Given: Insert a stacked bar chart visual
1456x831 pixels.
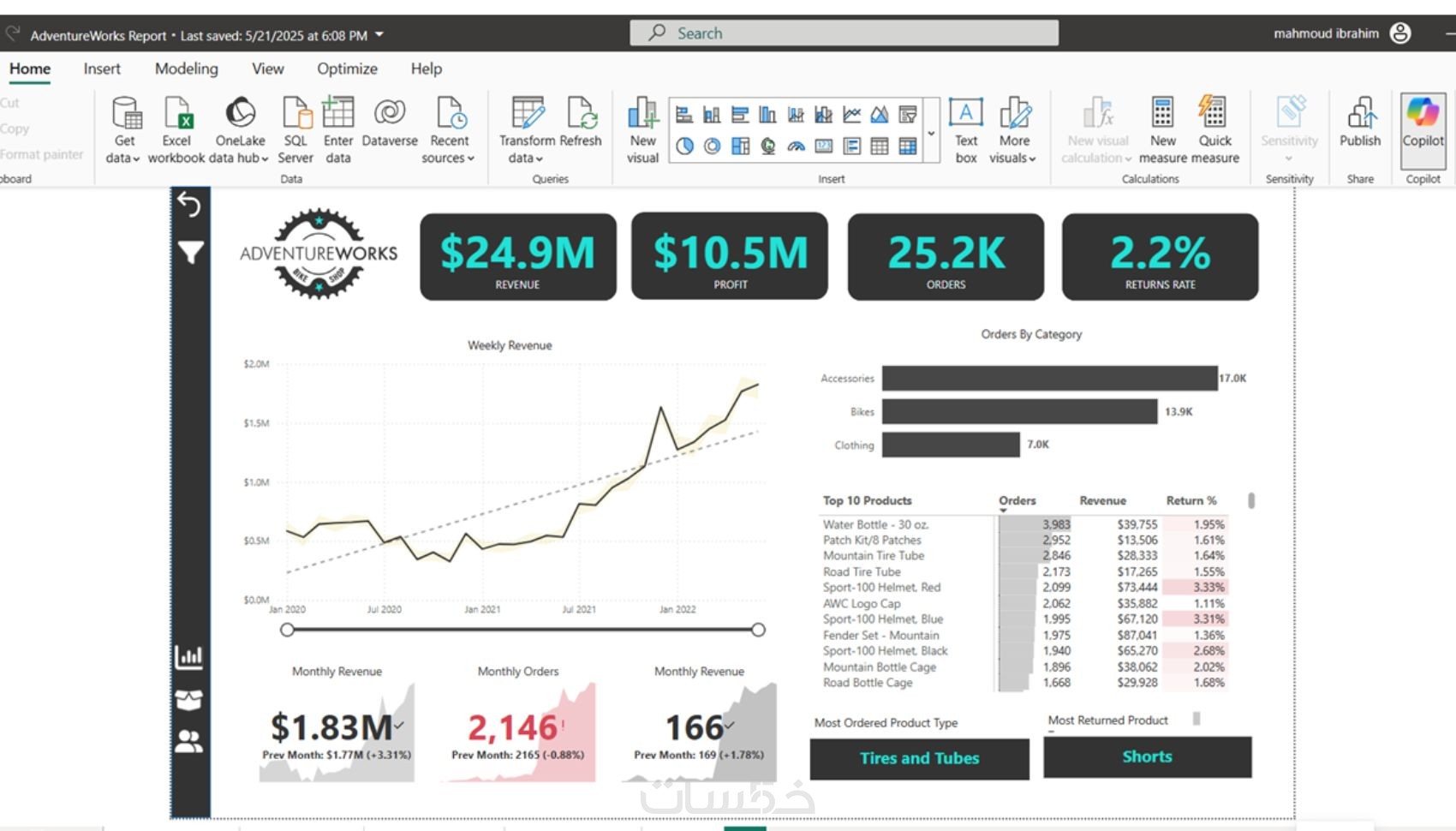Looking at the screenshot, I should coord(684,115).
